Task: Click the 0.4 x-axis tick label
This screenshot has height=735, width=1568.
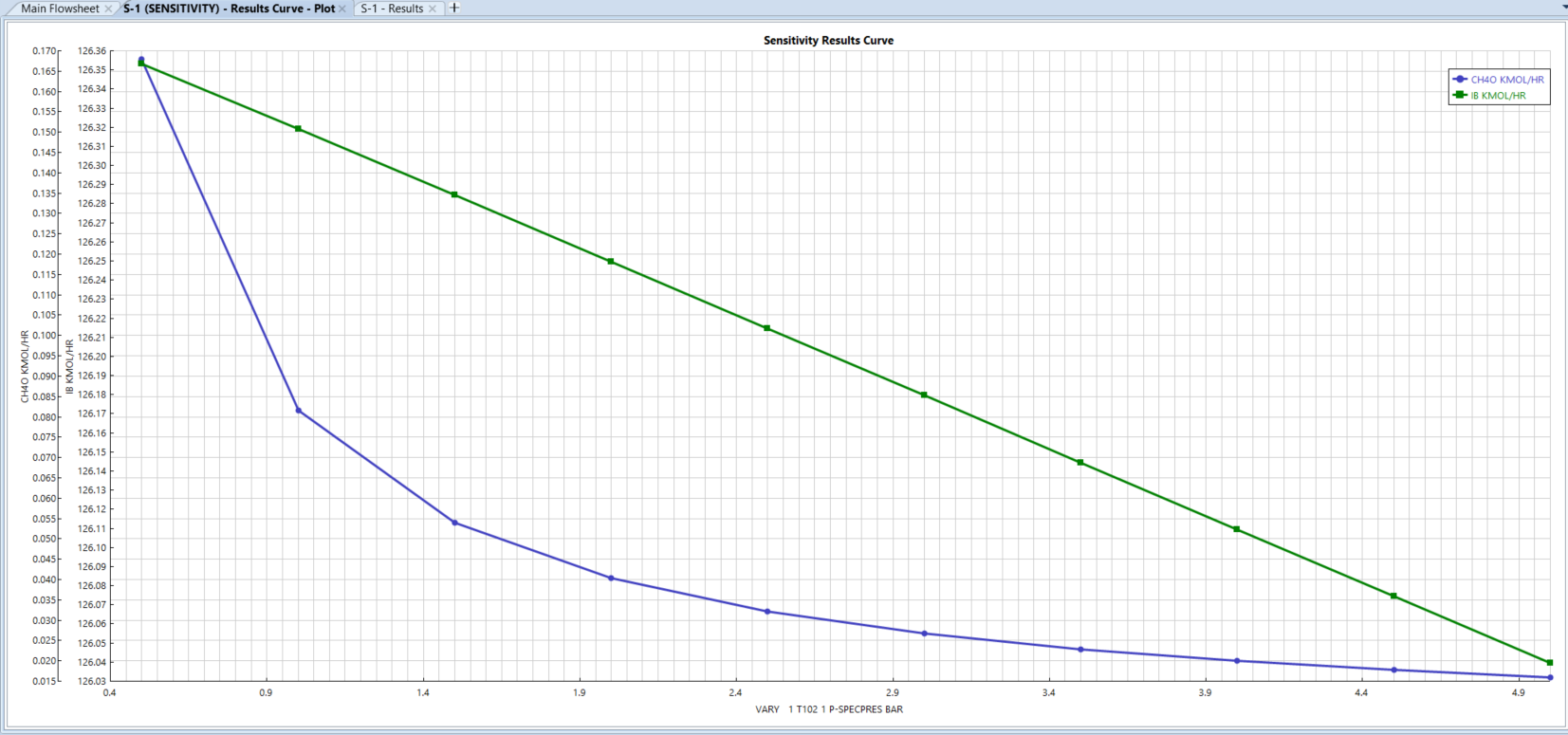Action: (x=110, y=693)
